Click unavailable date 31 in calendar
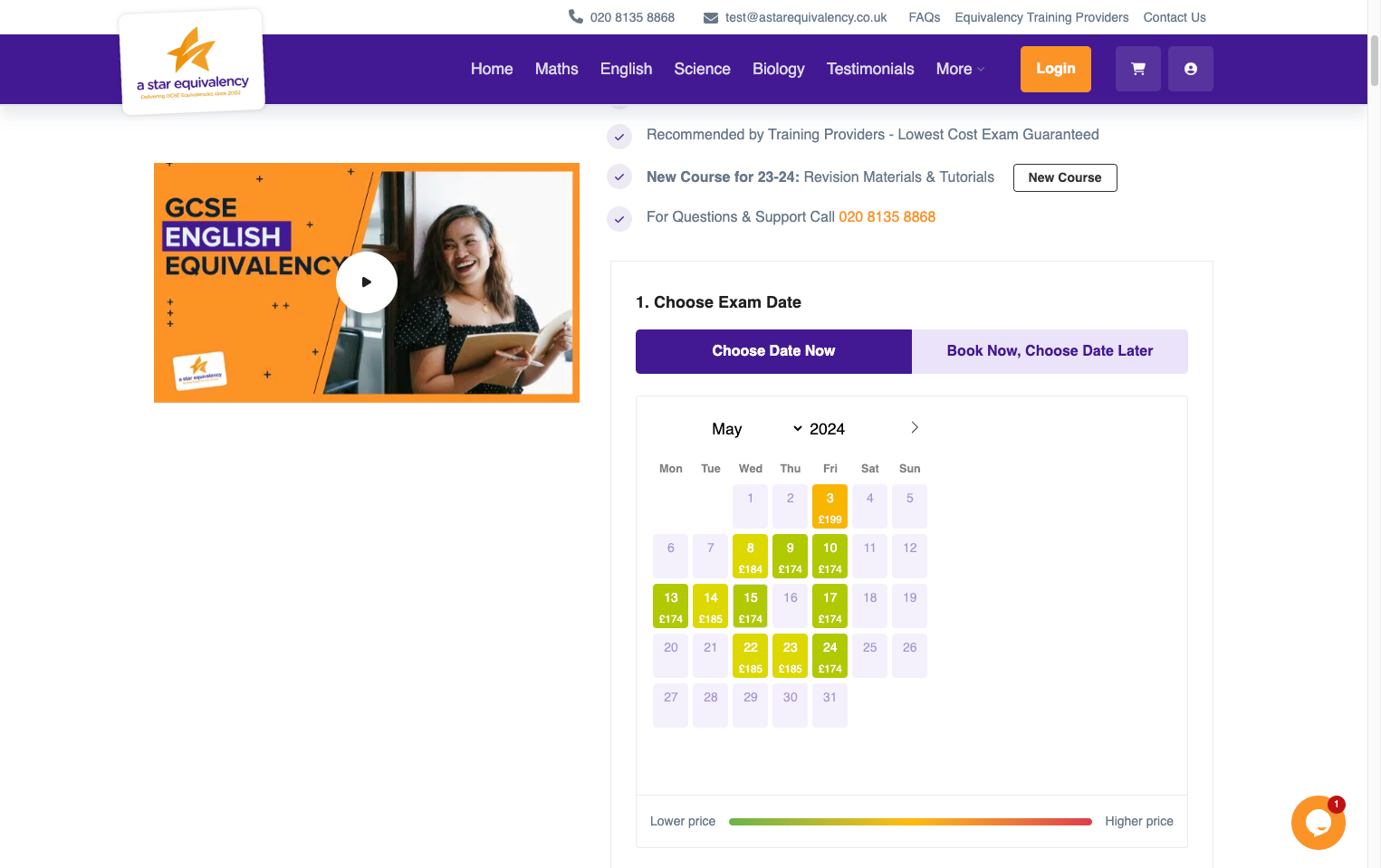The image size is (1381, 868). (x=830, y=705)
